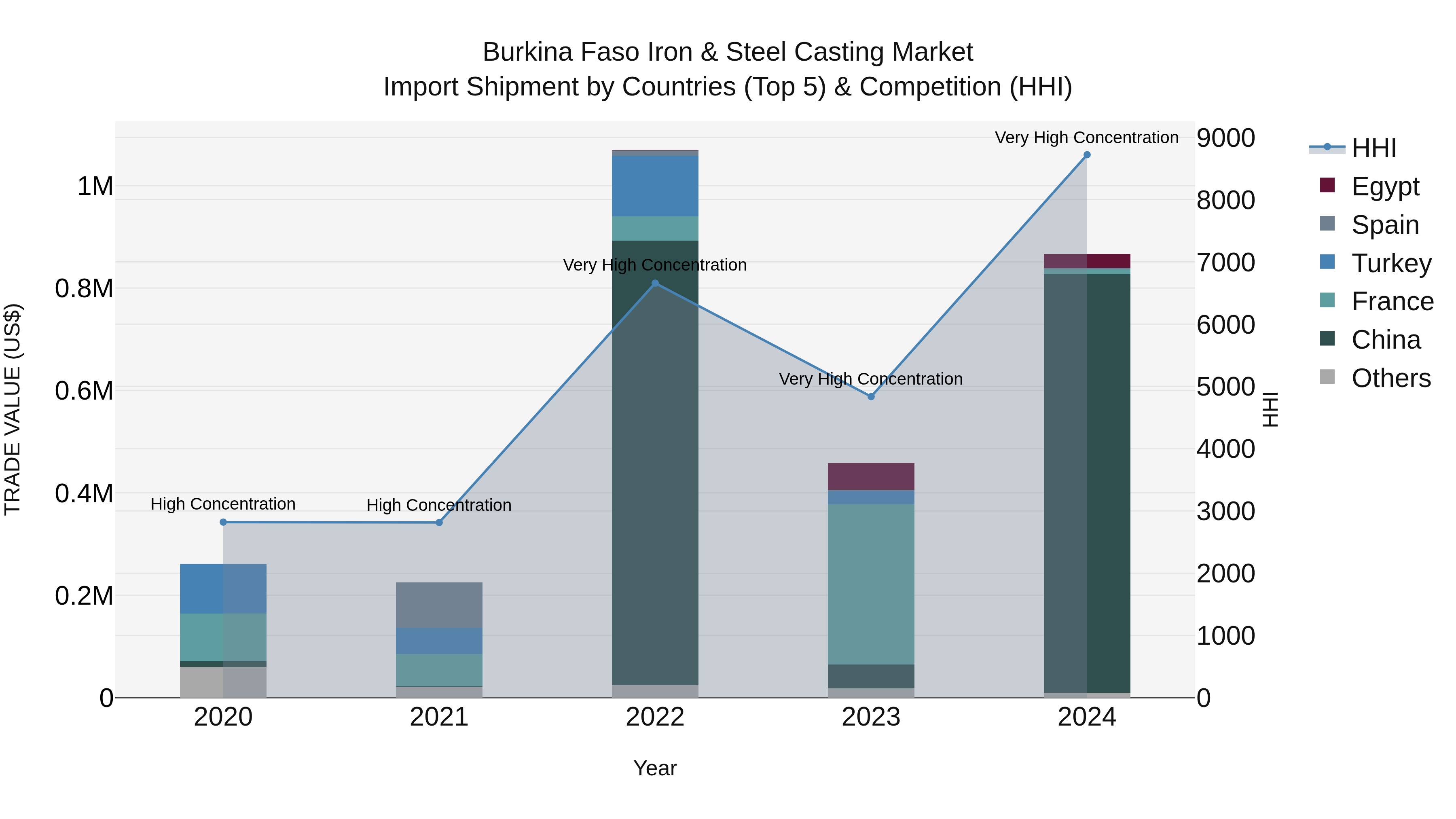Screen dimensions: 1456x819
Task: Click the 'TRADE VALUE (US$)' axis title
Action: (x=13, y=409)
